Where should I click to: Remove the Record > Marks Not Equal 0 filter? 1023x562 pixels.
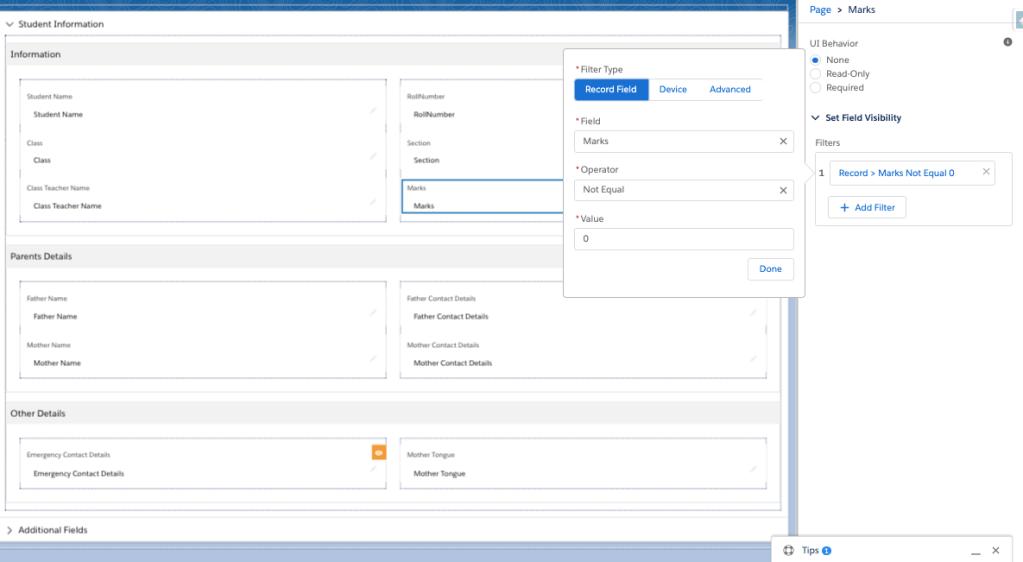click(x=985, y=172)
